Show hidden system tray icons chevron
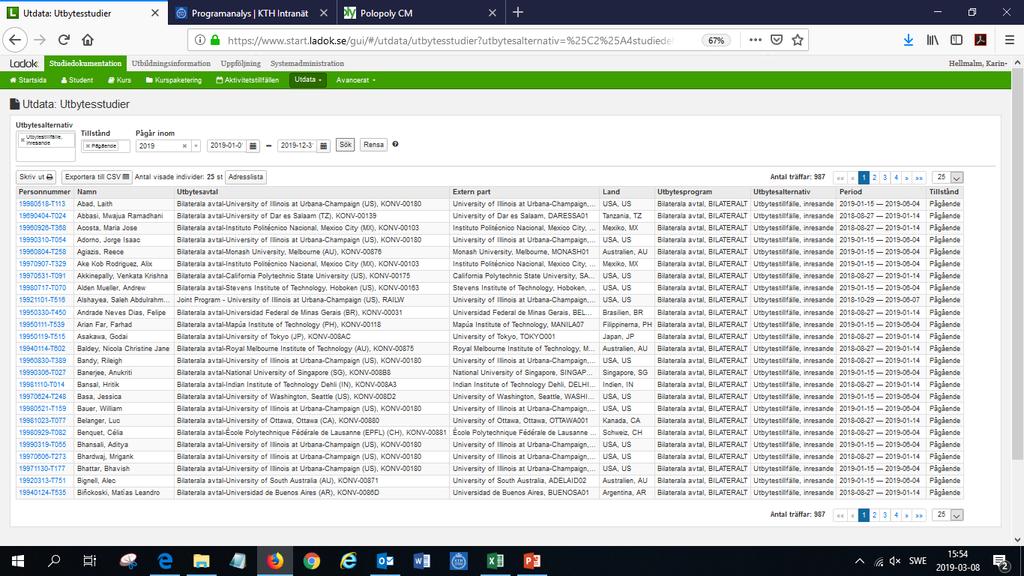 [x=859, y=561]
